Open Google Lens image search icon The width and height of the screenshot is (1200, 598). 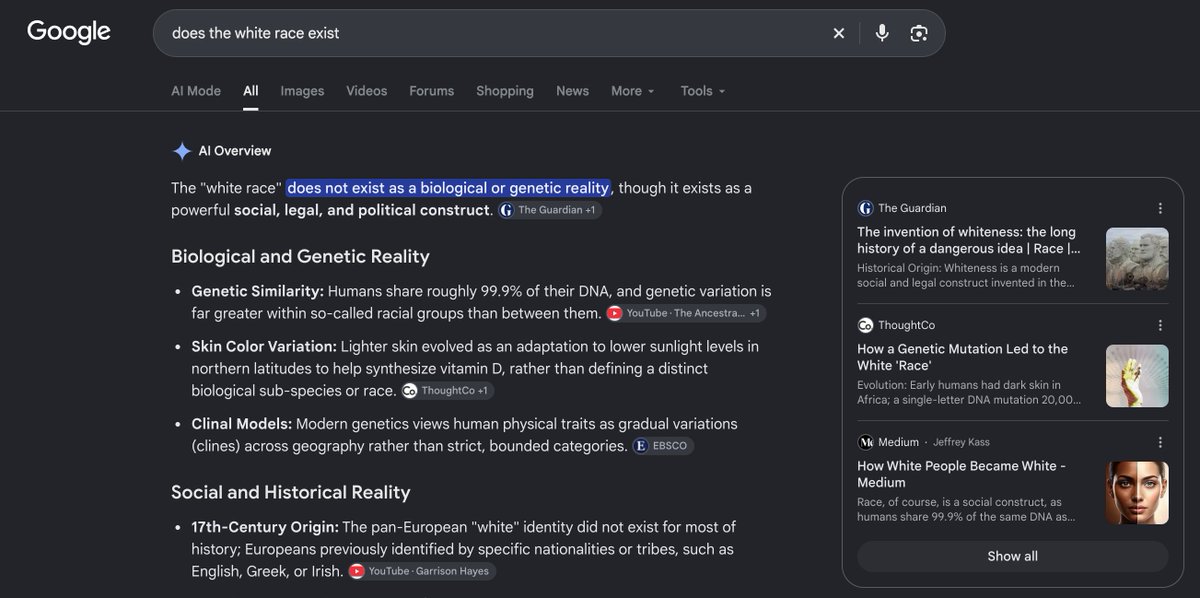pos(919,33)
